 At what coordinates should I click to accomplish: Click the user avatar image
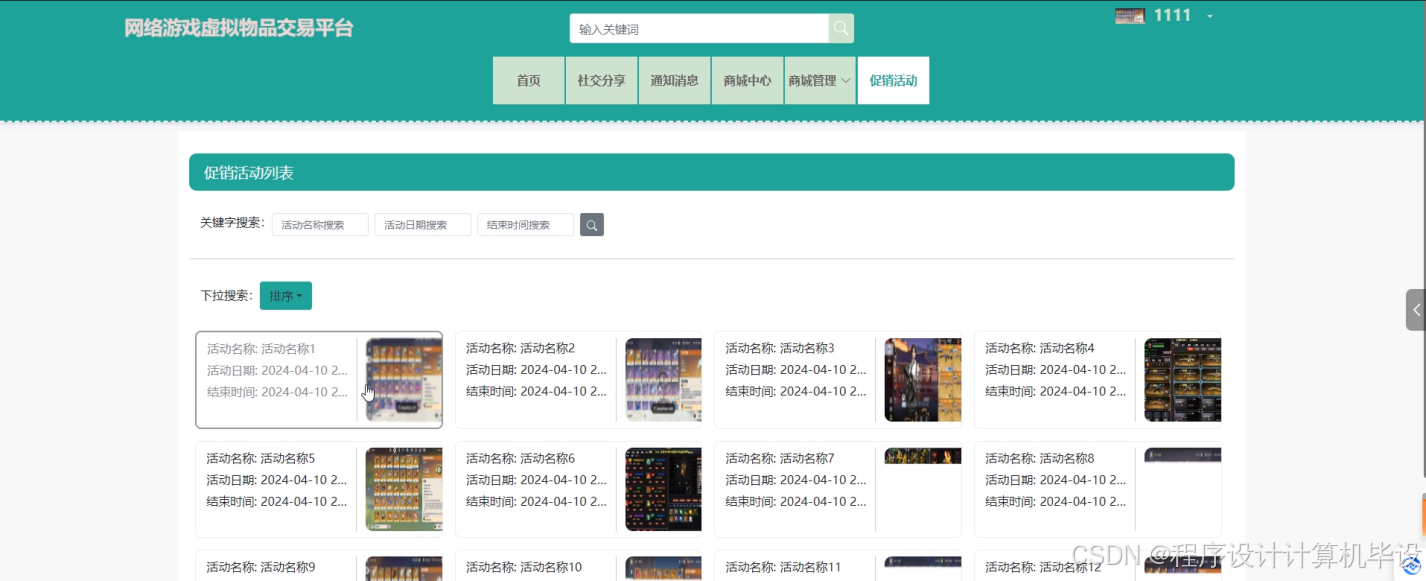1130,15
